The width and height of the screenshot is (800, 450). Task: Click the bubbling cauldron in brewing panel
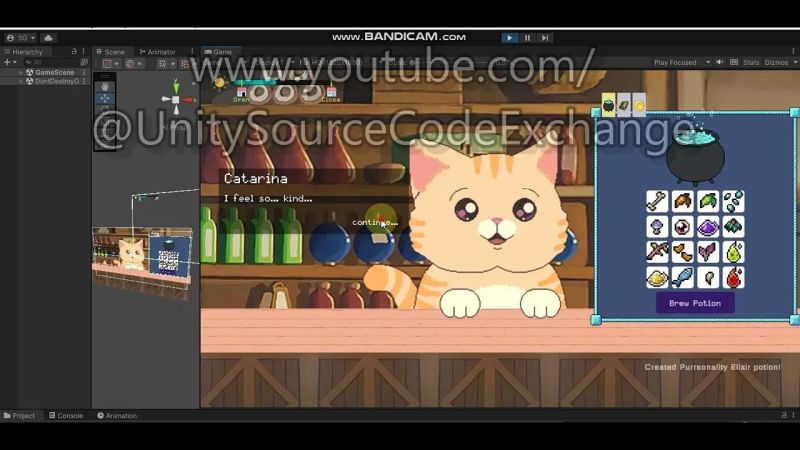pos(695,156)
